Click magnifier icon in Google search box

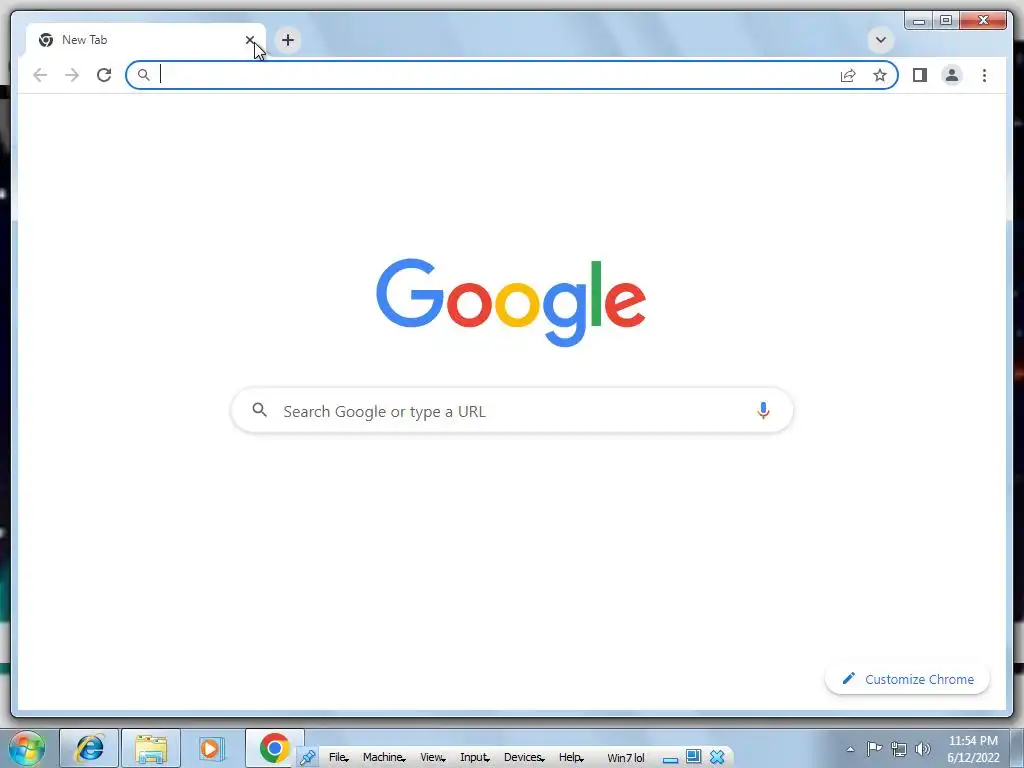click(x=260, y=410)
